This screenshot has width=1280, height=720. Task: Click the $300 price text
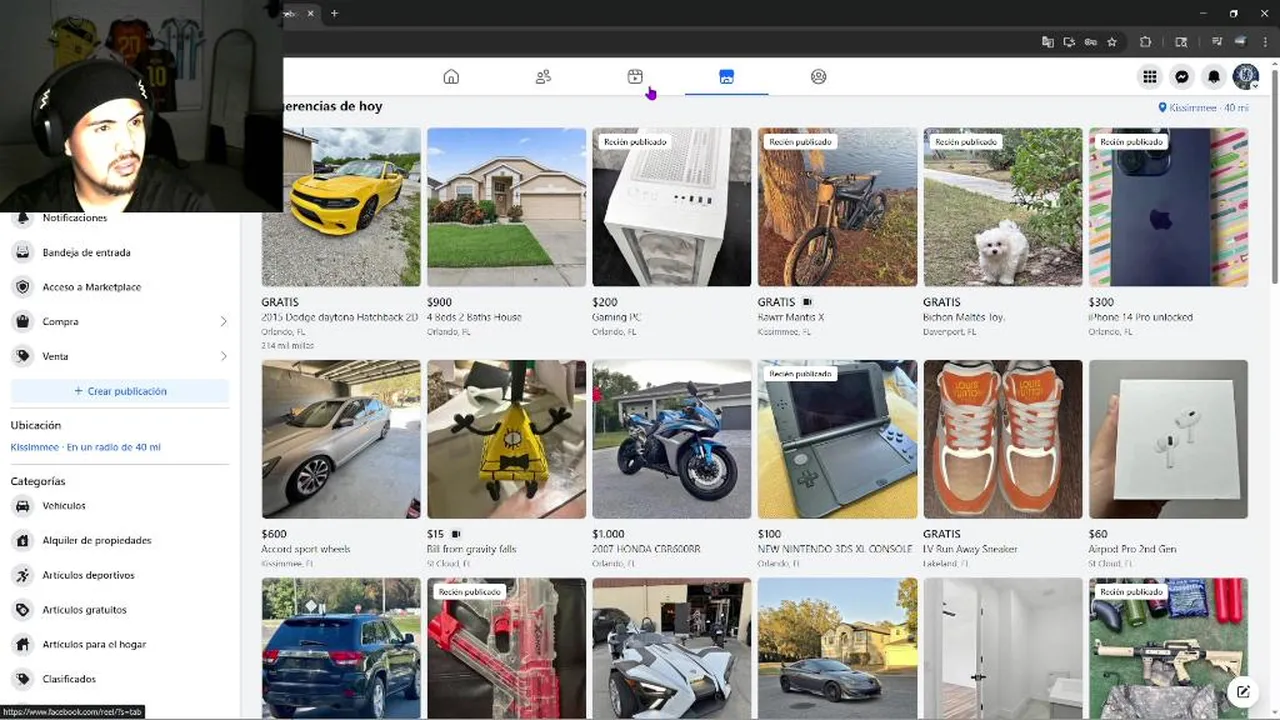click(1101, 302)
